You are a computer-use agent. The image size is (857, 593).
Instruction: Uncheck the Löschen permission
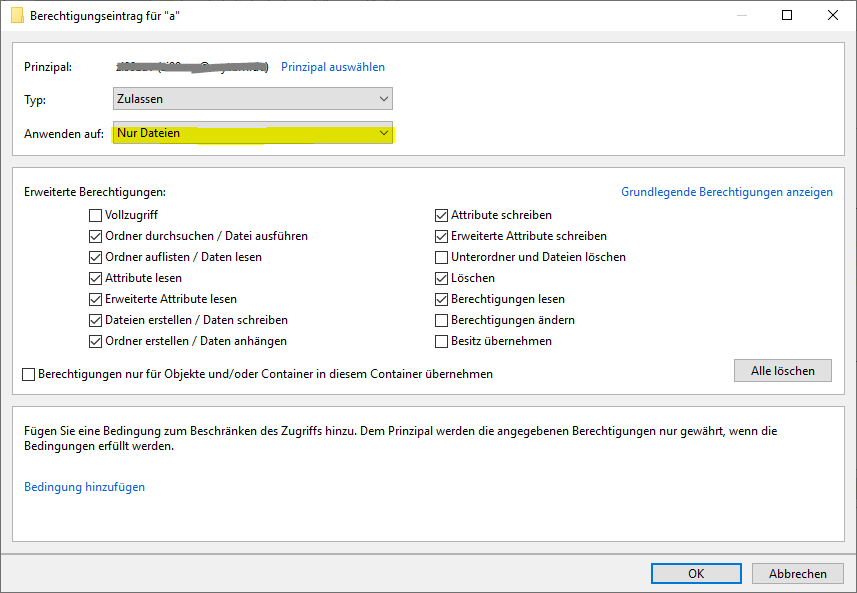441,278
